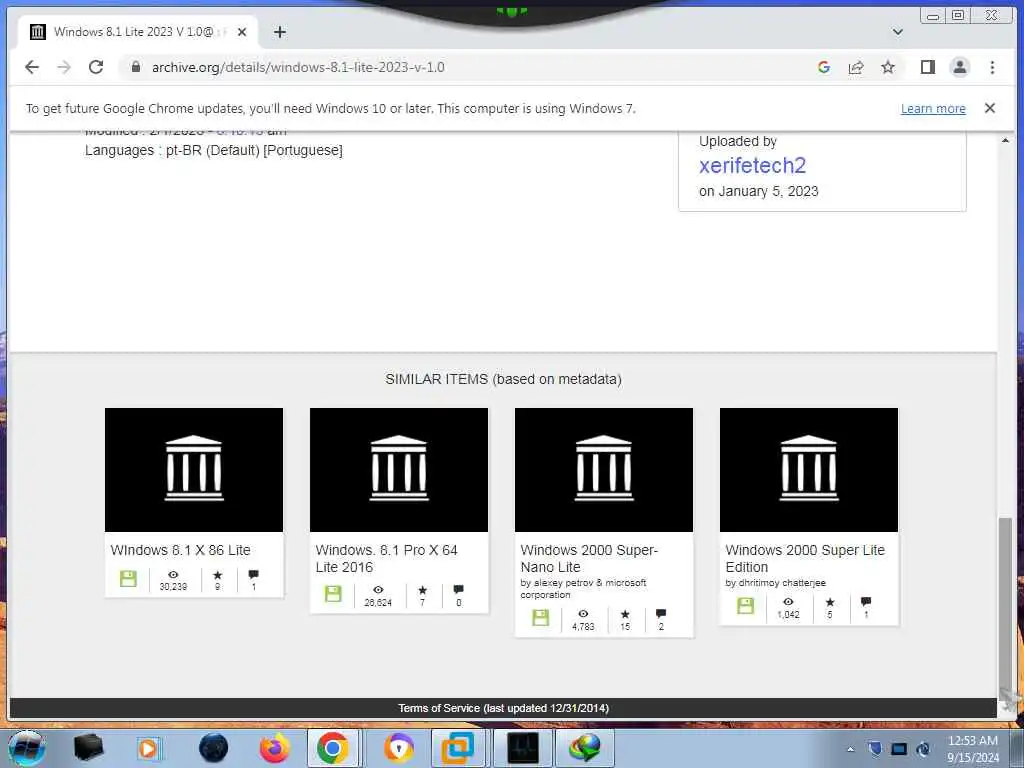Click the address bar URL
Viewport: 1024px width, 768px height.
298,67
